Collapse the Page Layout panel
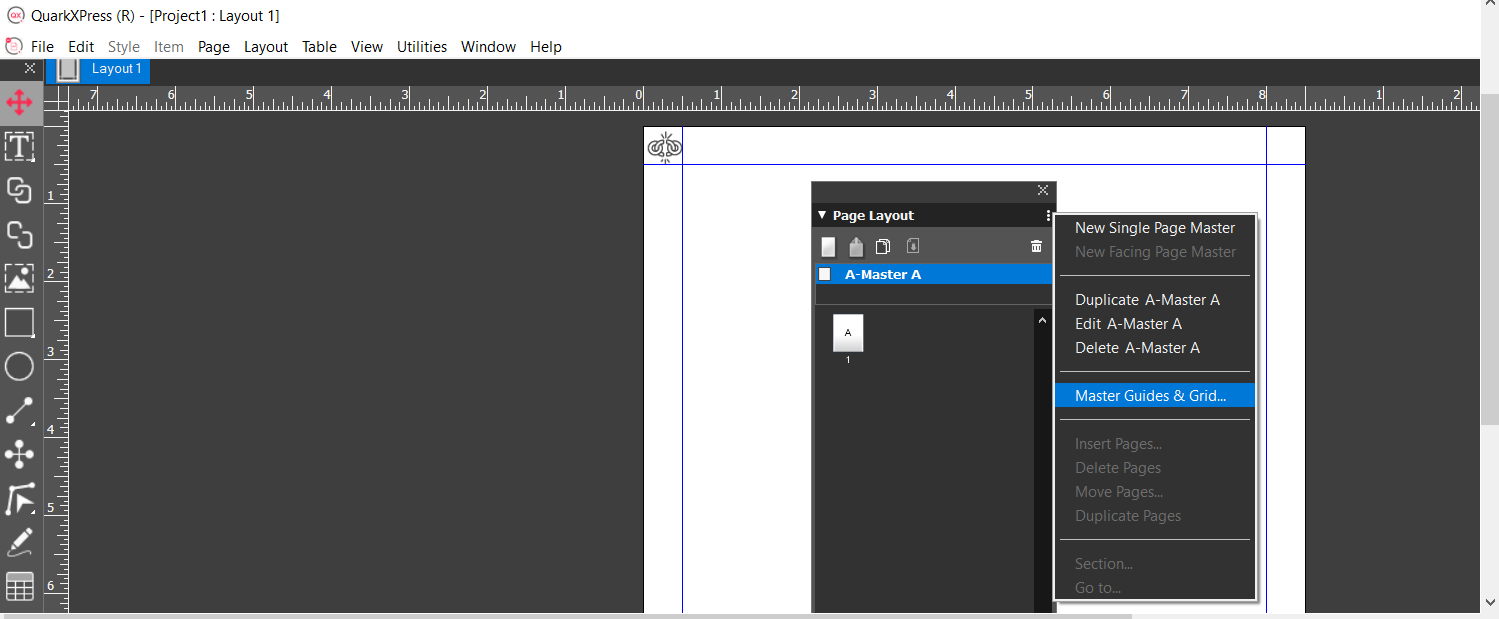 click(x=821, y=215)
